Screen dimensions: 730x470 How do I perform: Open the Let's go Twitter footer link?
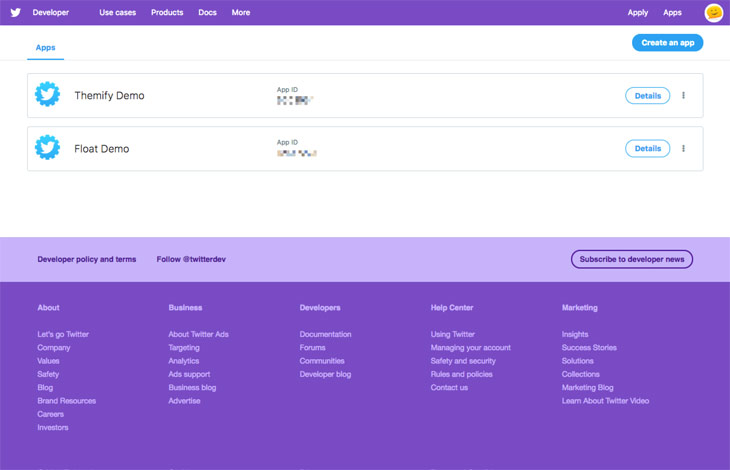click(x=63, y=334)
